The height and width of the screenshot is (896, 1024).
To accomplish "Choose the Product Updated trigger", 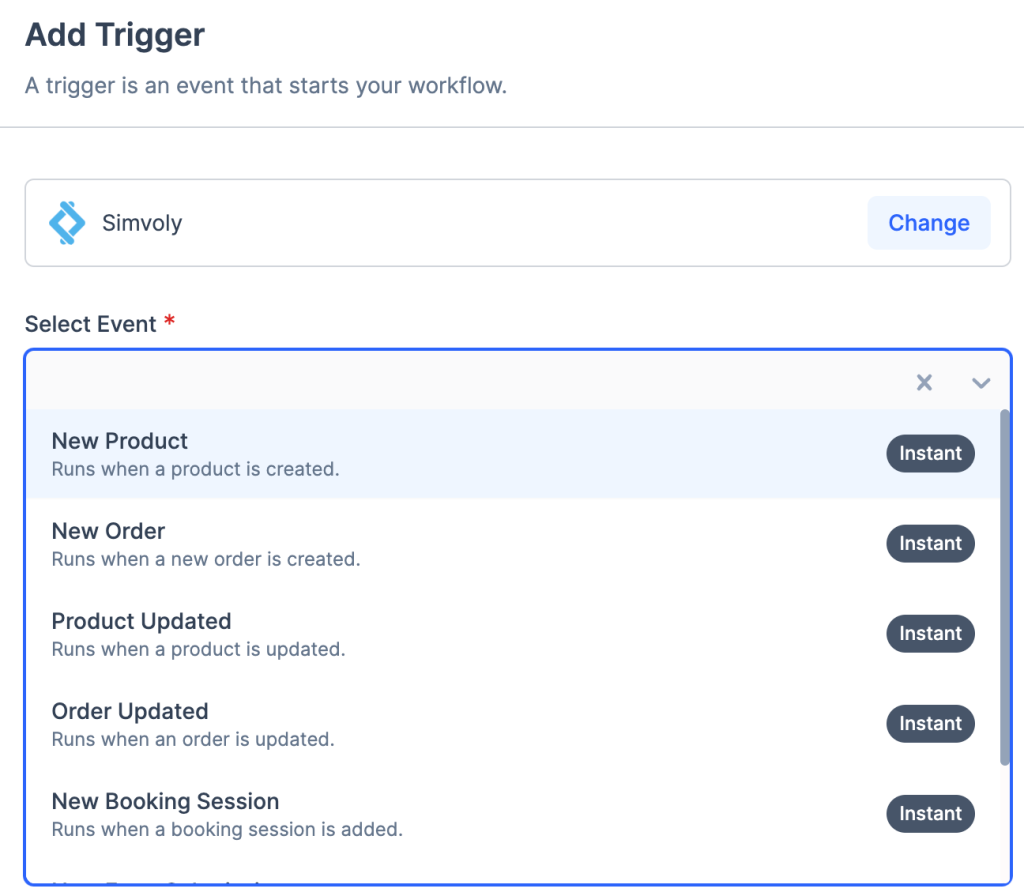I will point(141,621).
